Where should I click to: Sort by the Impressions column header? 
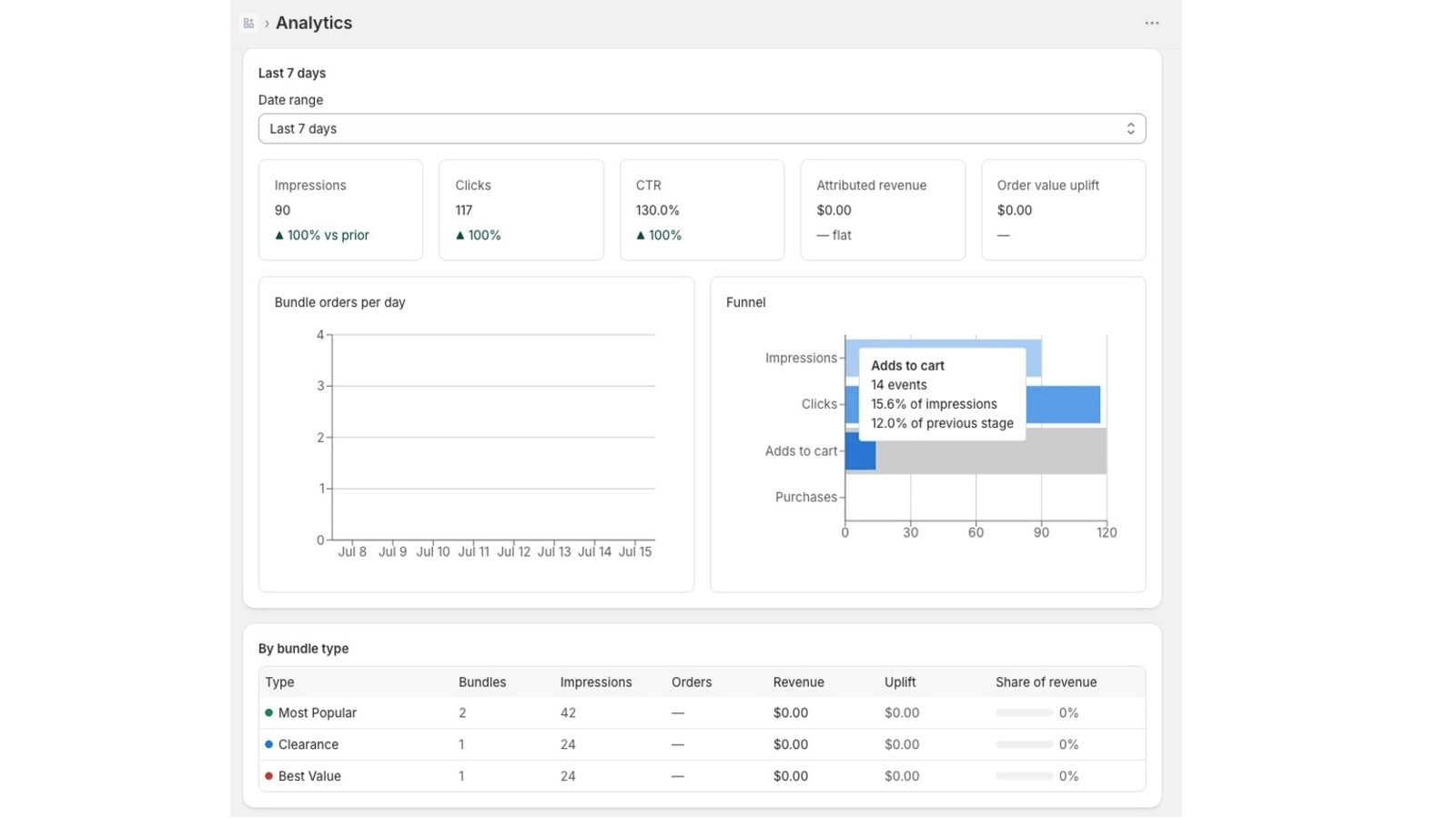pos(596,682)
